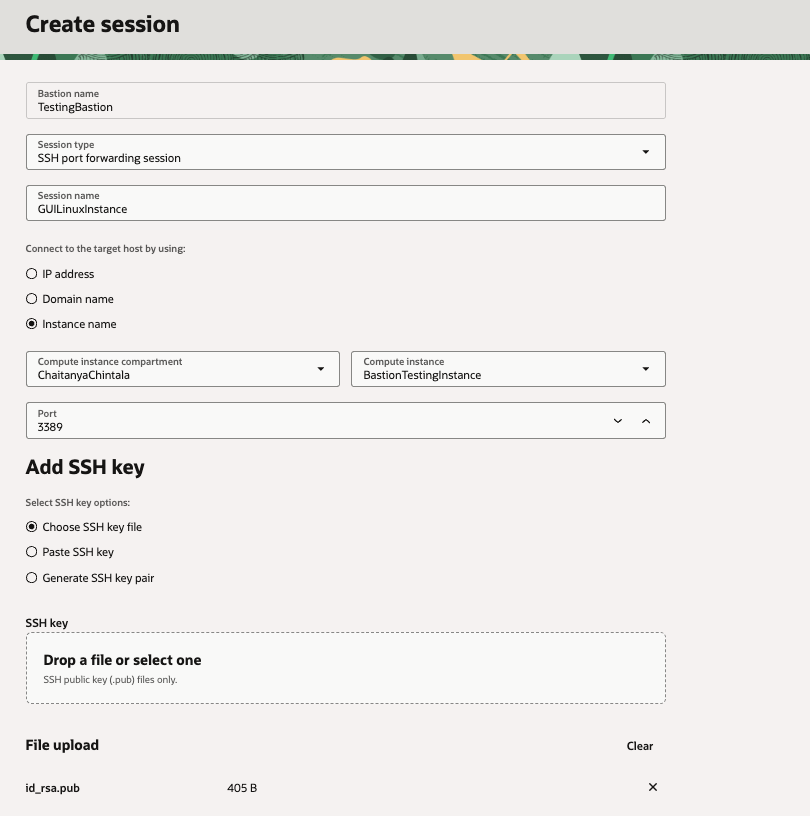Viewport: 810px width, 816px height.
Task: Choose the Paste SSH key option
Action: (32, 552)
